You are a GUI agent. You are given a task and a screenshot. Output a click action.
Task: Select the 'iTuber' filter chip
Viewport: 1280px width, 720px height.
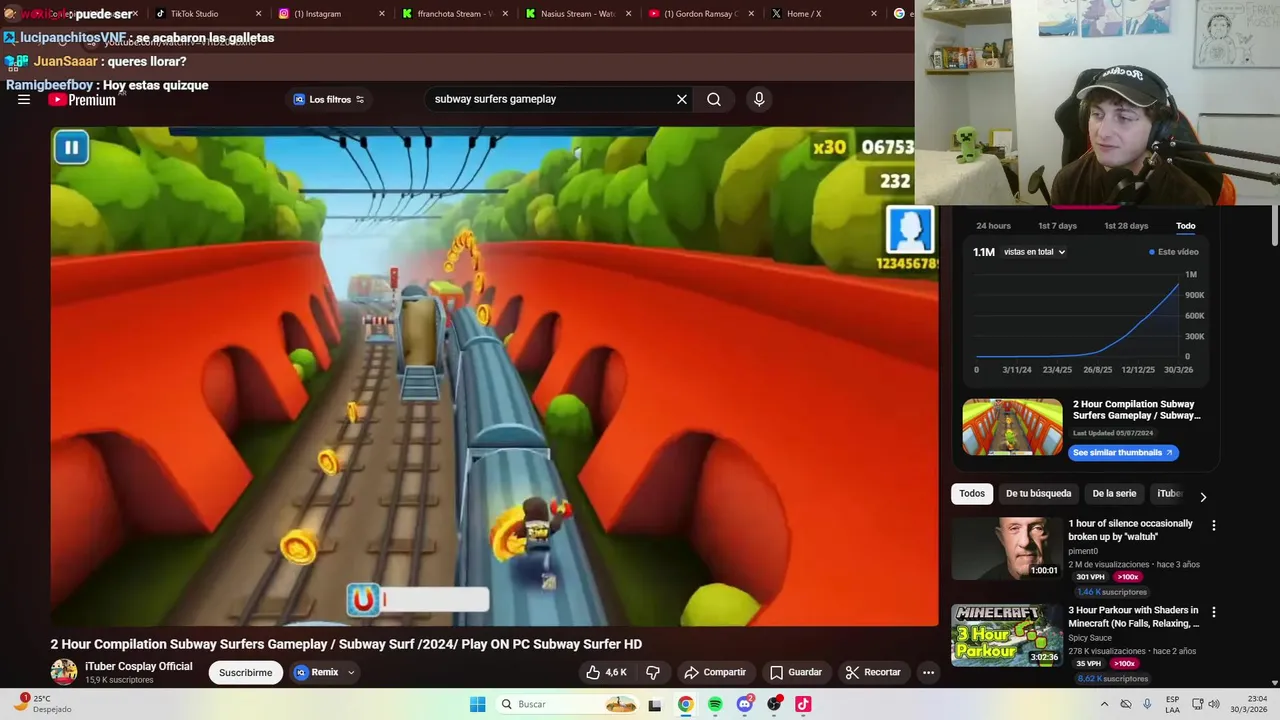[x=1169, y=493]
